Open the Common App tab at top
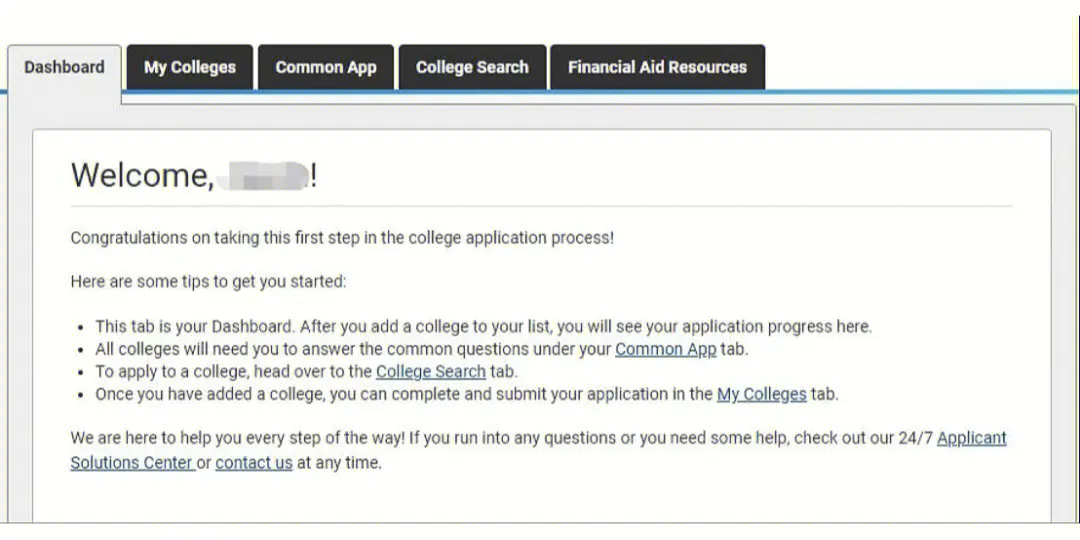Screen dimensions: 1080x540 (326, 68)
